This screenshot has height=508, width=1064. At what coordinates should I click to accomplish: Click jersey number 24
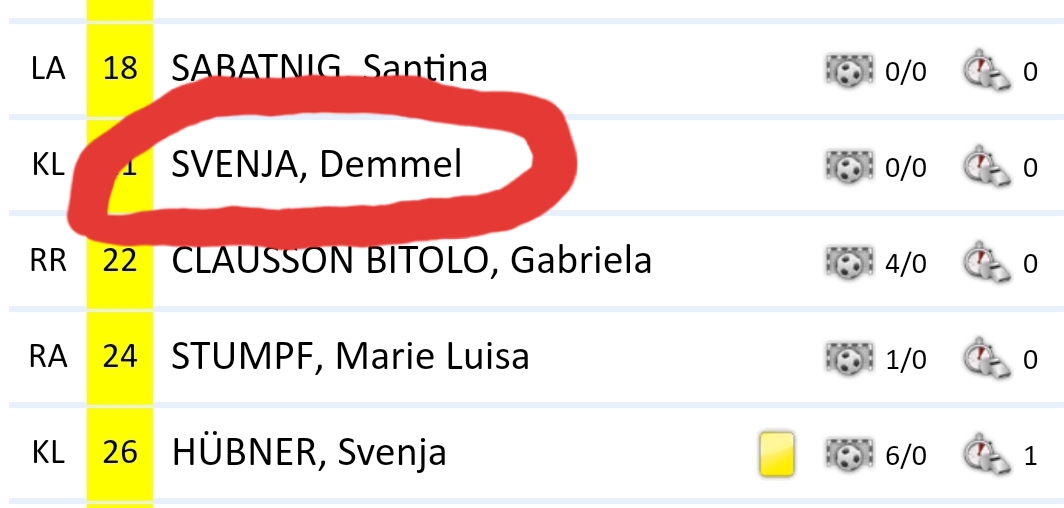click(x=120, y=357)
